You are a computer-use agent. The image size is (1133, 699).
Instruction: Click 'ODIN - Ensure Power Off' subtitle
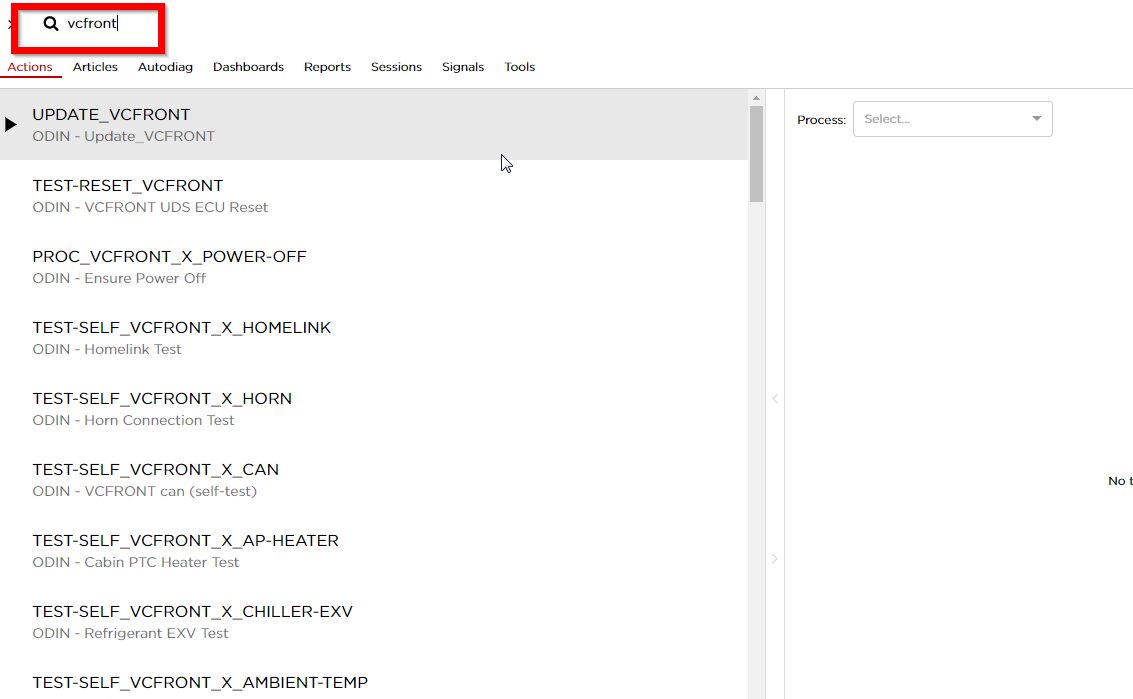pyautogui.click(x=119, y=278)
